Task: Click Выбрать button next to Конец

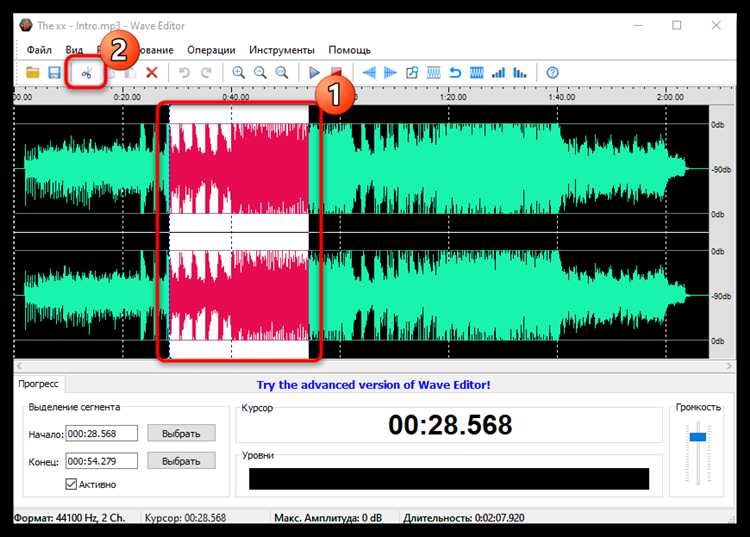Action: click(181, 461)
